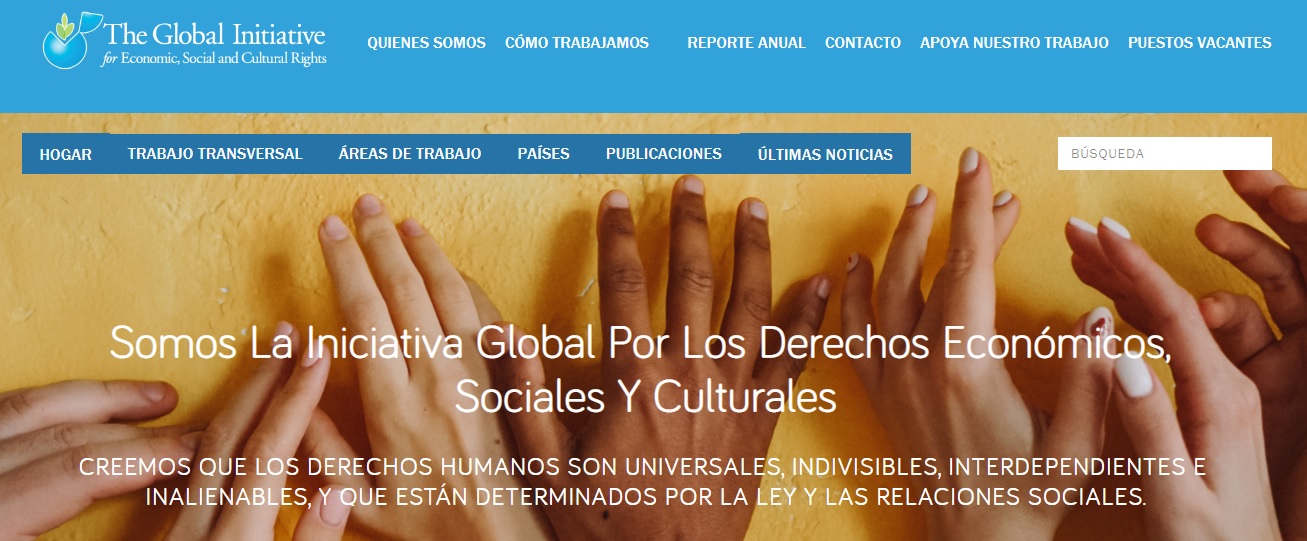Open the Quienes Somos menu

point(426,43)
